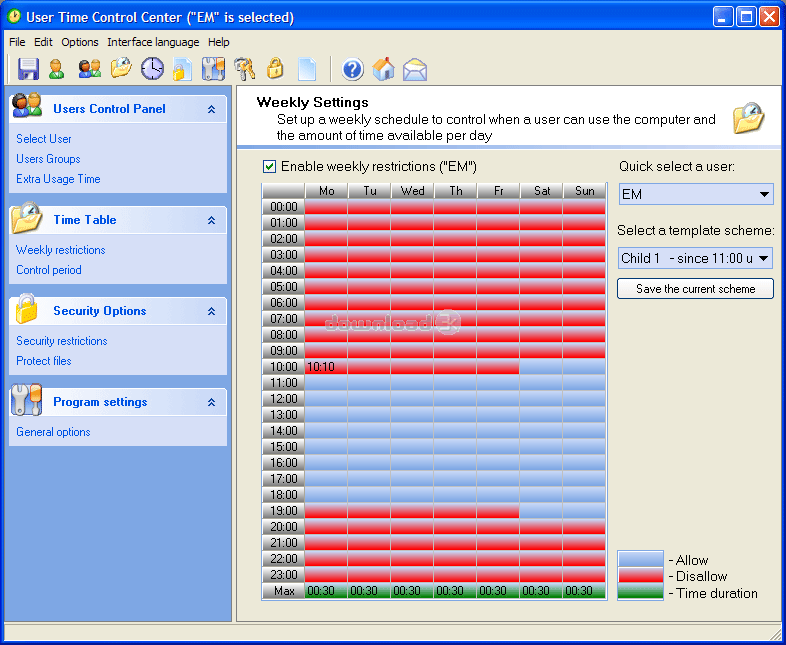Screen dimensions: 786x645
Task: Open the Options menu
Action: [x=80, y=42]
